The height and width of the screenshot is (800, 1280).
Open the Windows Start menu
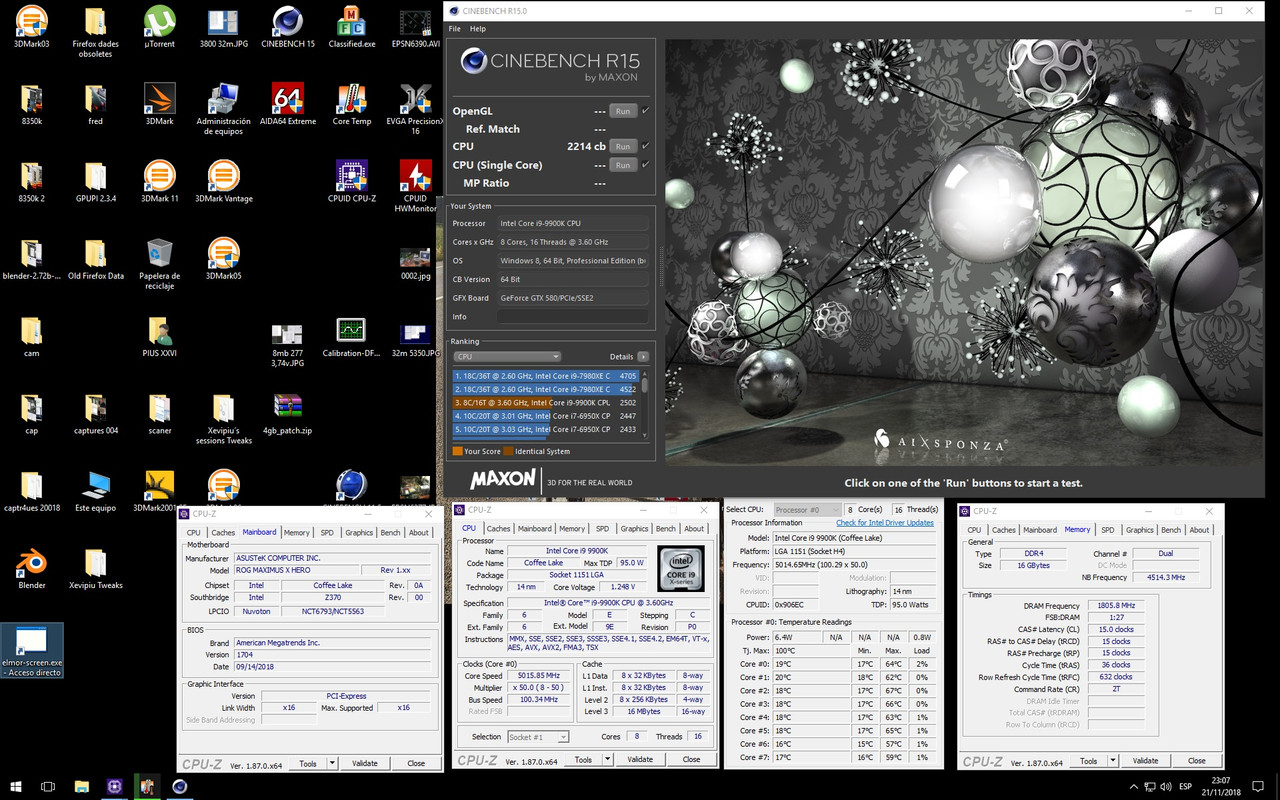click(x=15, y=787)
